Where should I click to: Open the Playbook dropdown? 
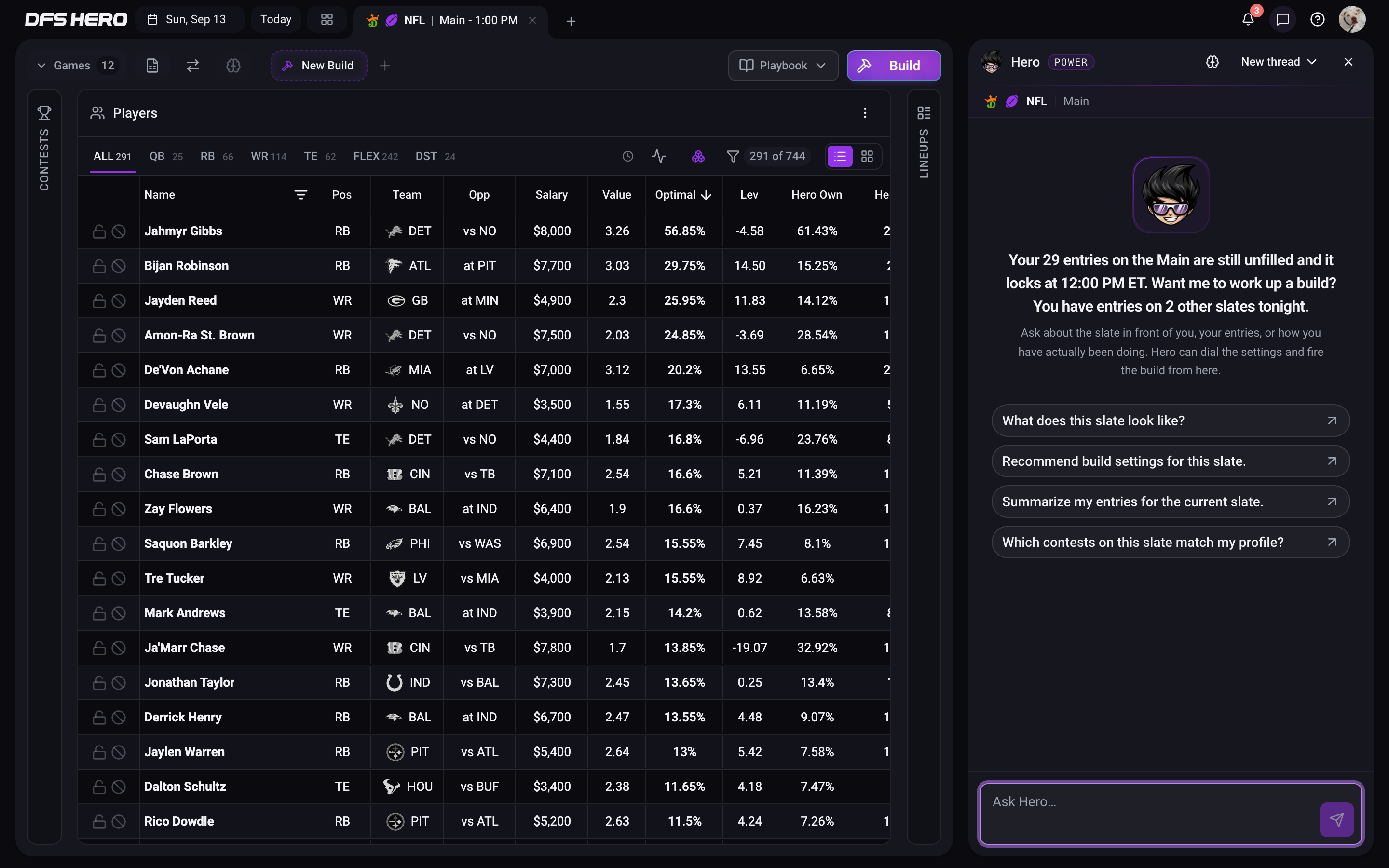coord(783,66)
